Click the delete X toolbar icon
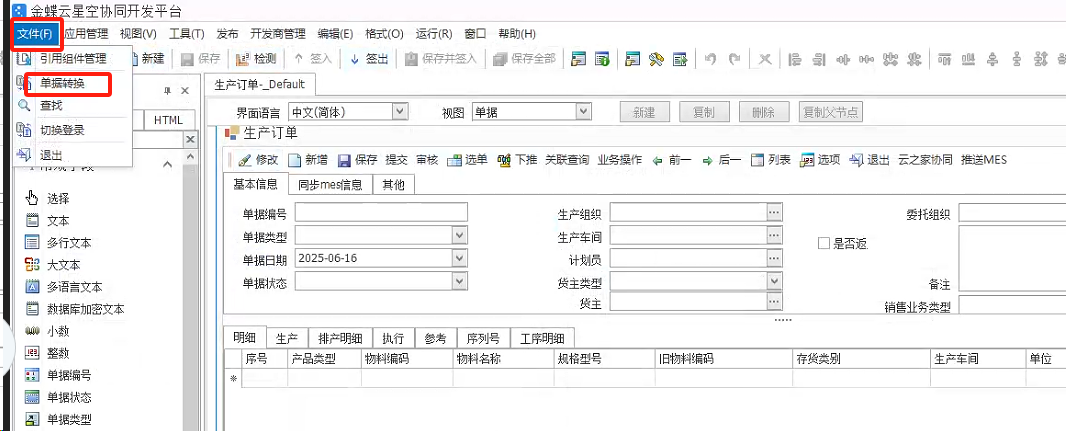Screen dimensions: 1066x431 point(765,59)
